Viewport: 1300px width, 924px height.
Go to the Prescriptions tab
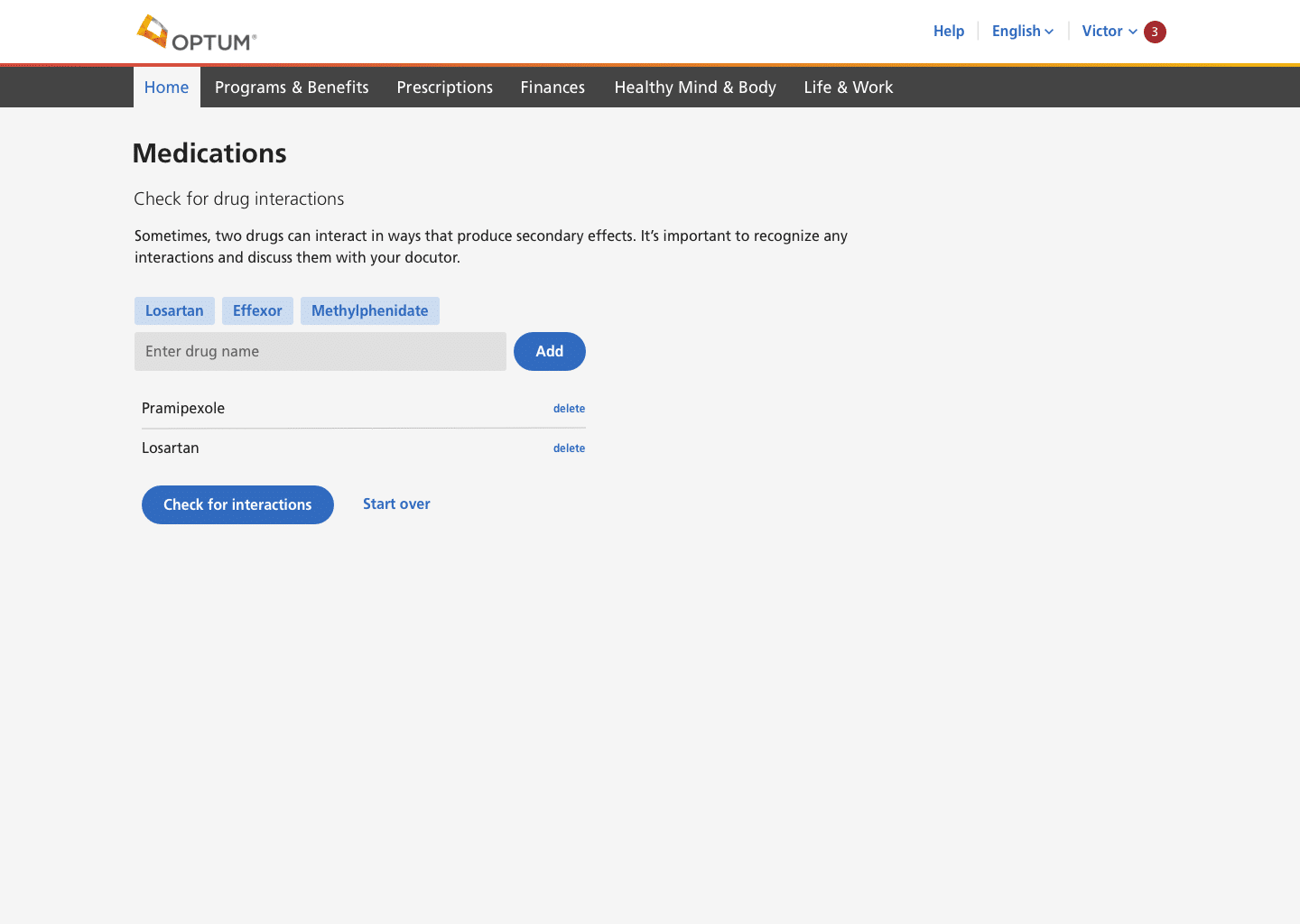tap(444, 88)
